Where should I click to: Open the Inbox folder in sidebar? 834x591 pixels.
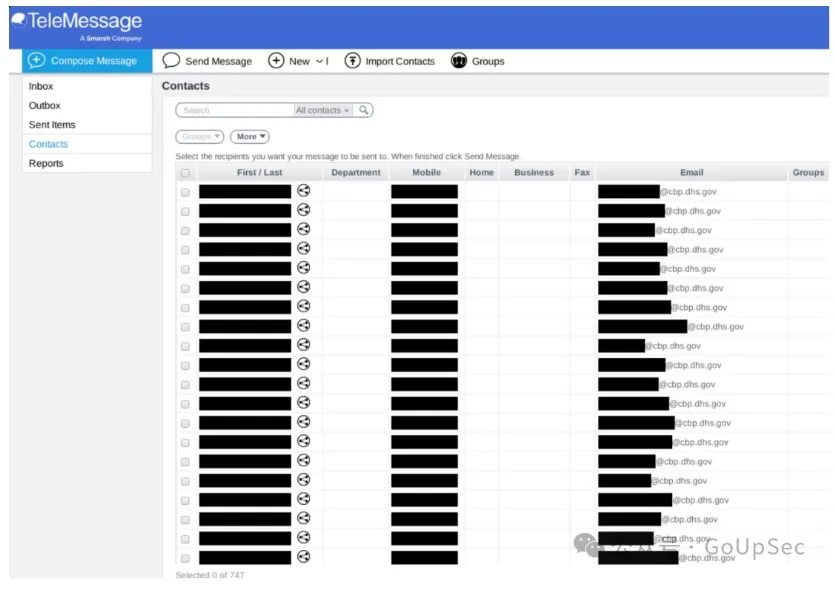pyautogui.click(x=41, y=86)
